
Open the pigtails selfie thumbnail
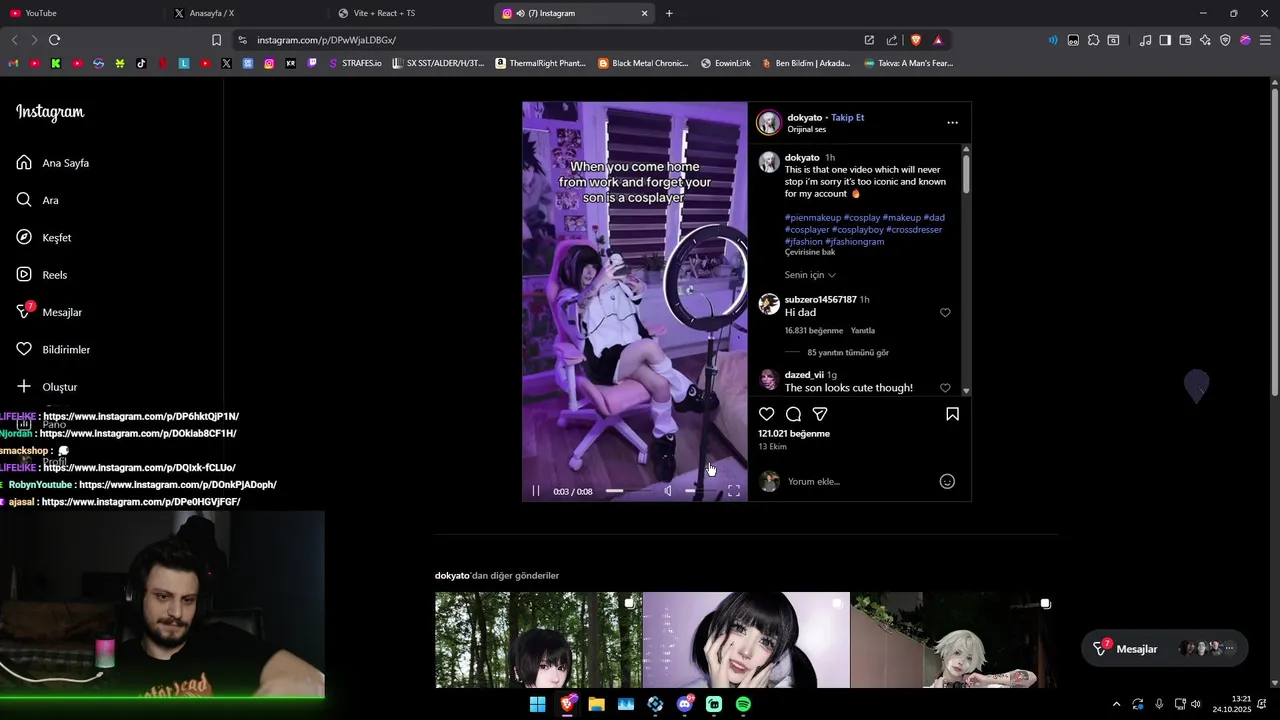point(746,640)
